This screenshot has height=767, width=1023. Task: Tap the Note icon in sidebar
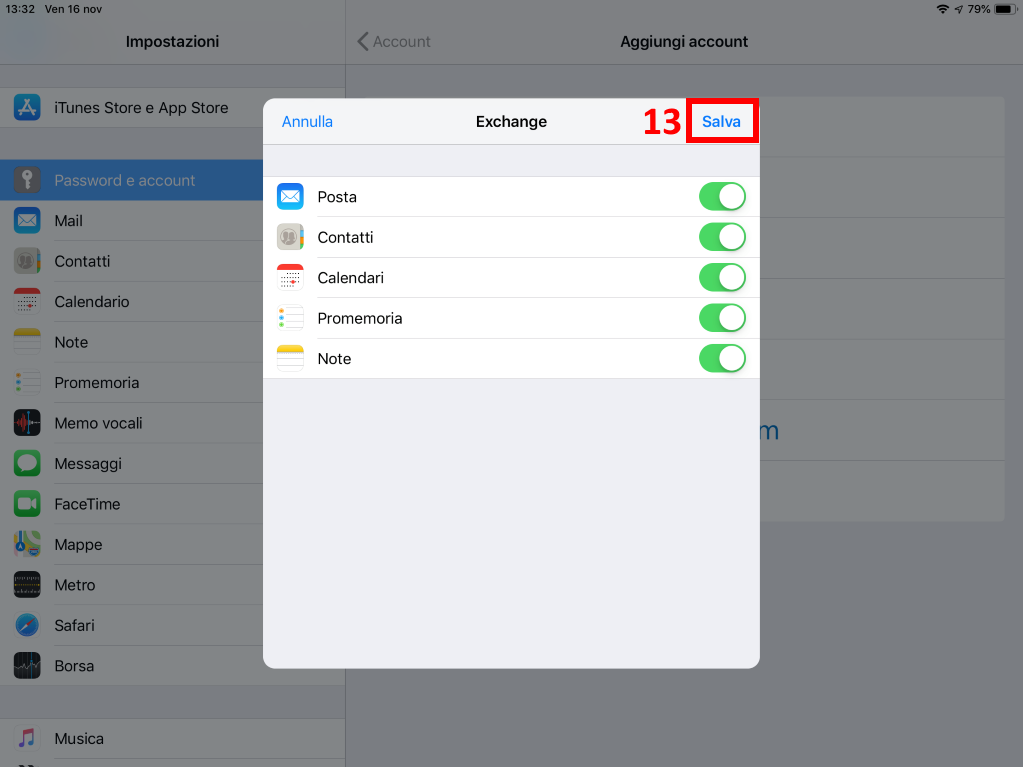pos(27,342)
